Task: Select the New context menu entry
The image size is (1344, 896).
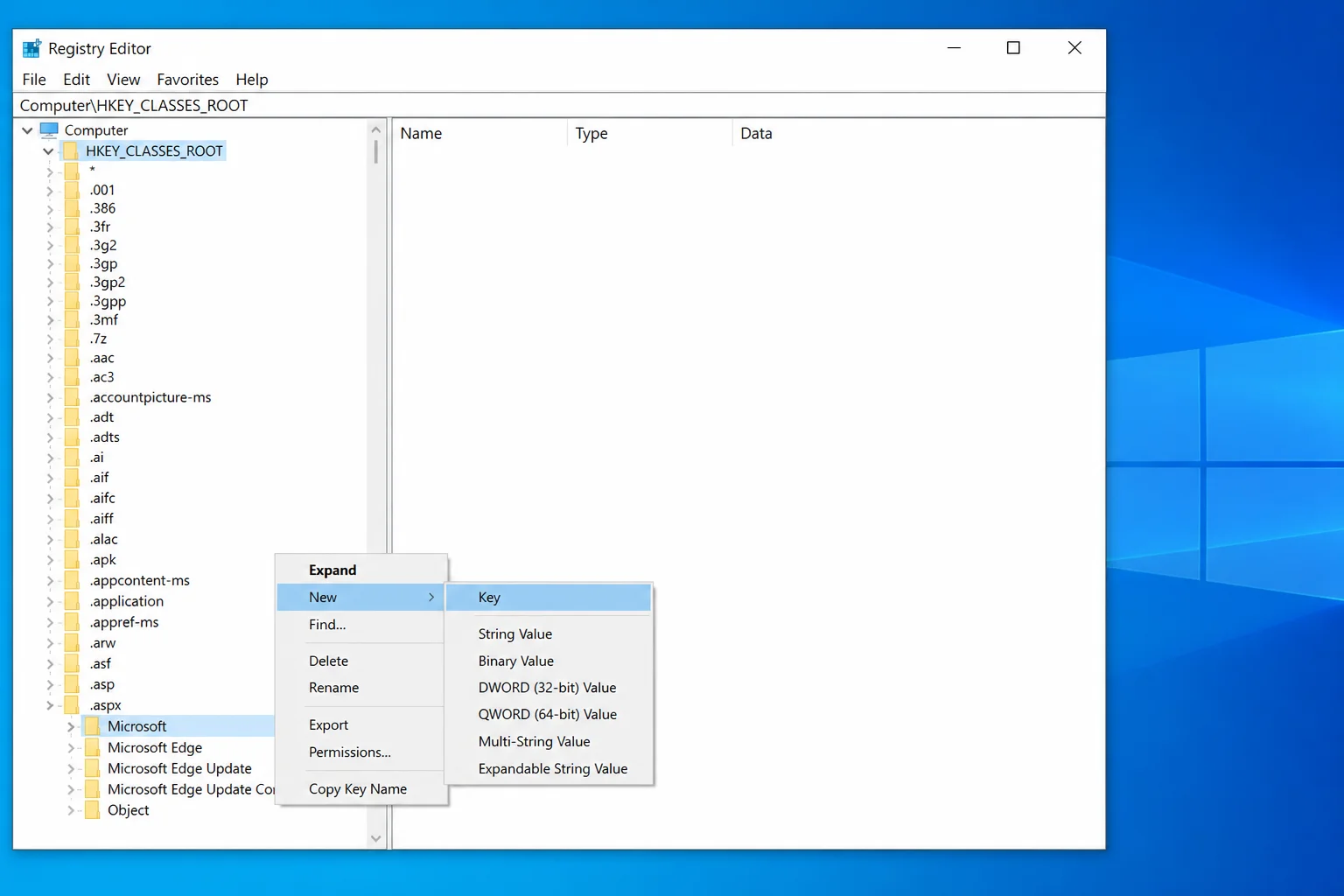Action: [361, 598]
